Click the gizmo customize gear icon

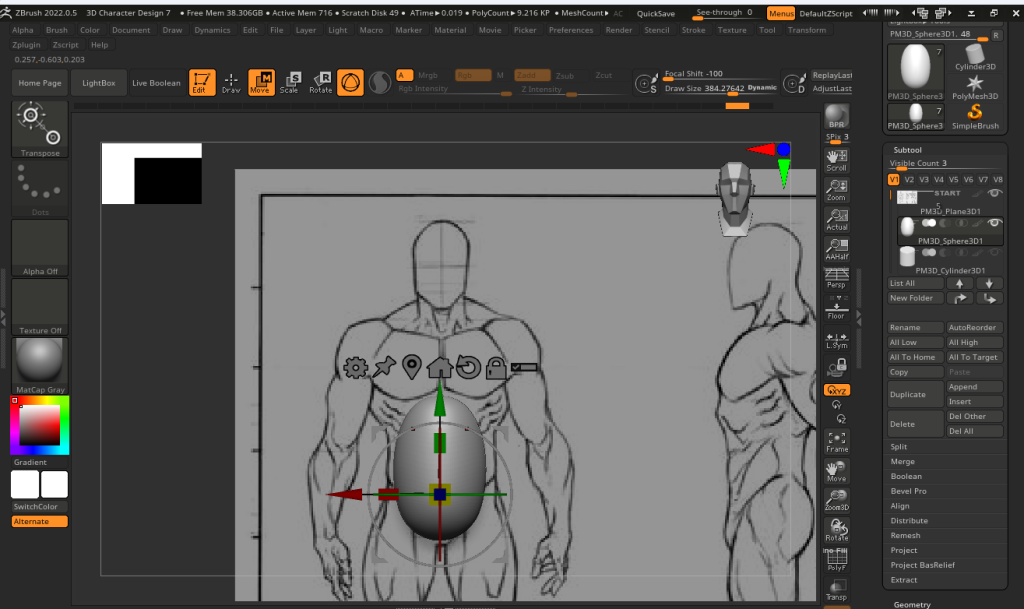tap(354, 367)
